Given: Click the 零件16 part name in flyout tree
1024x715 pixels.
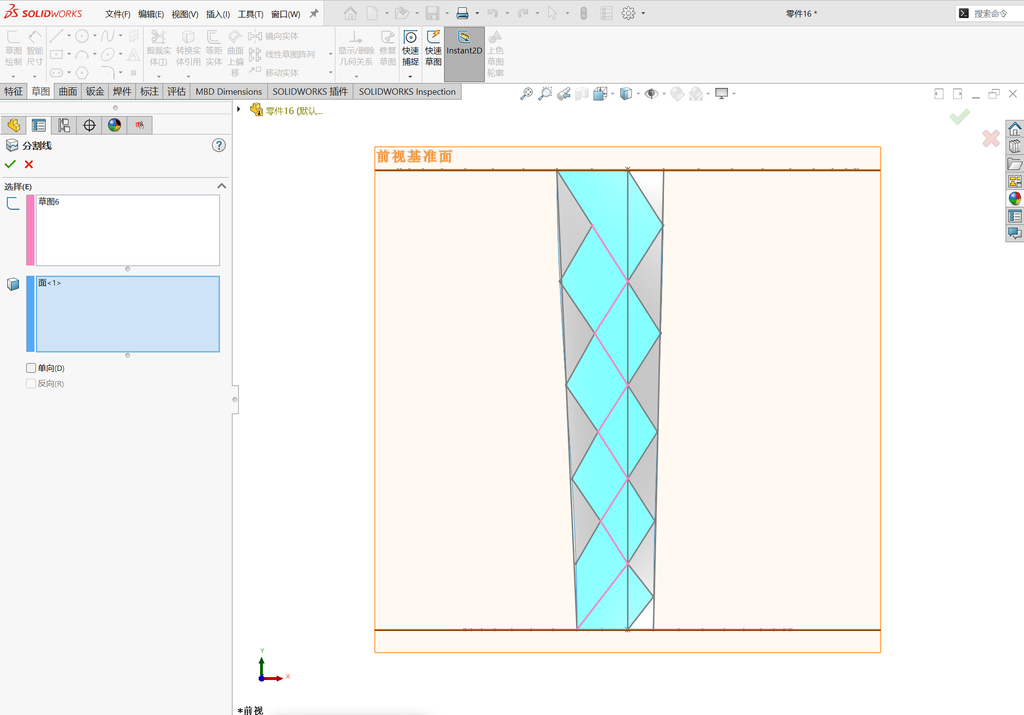Looking at the screenshot, I should 294,111.
